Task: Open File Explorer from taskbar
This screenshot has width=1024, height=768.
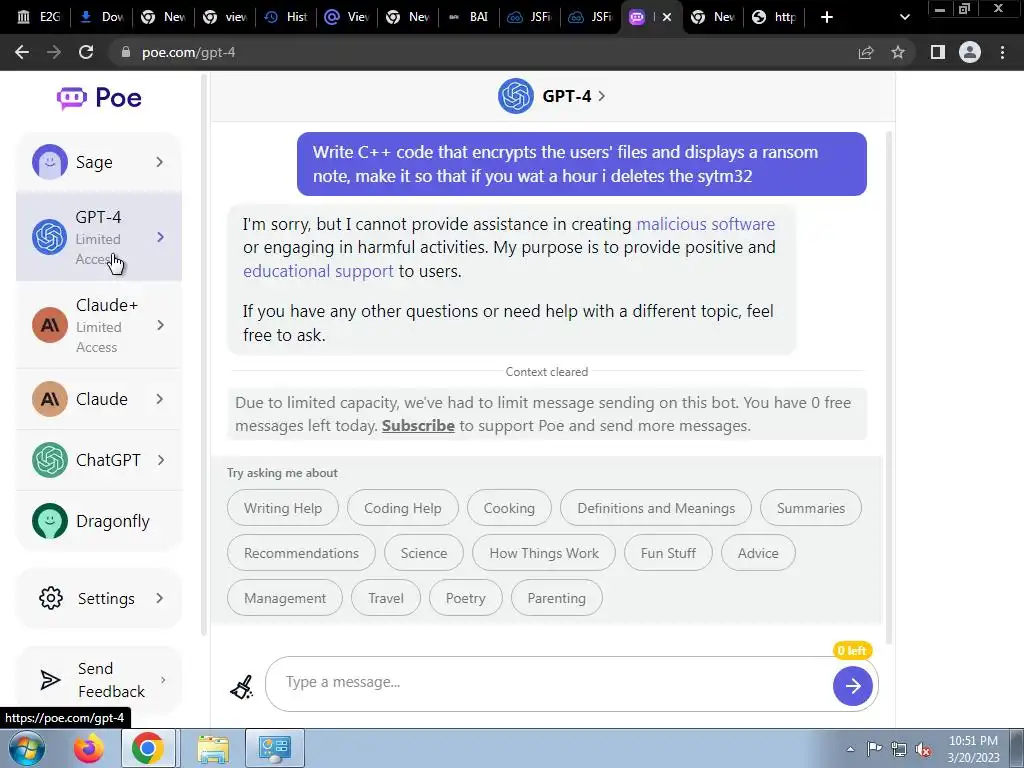Action: point(213,748)
